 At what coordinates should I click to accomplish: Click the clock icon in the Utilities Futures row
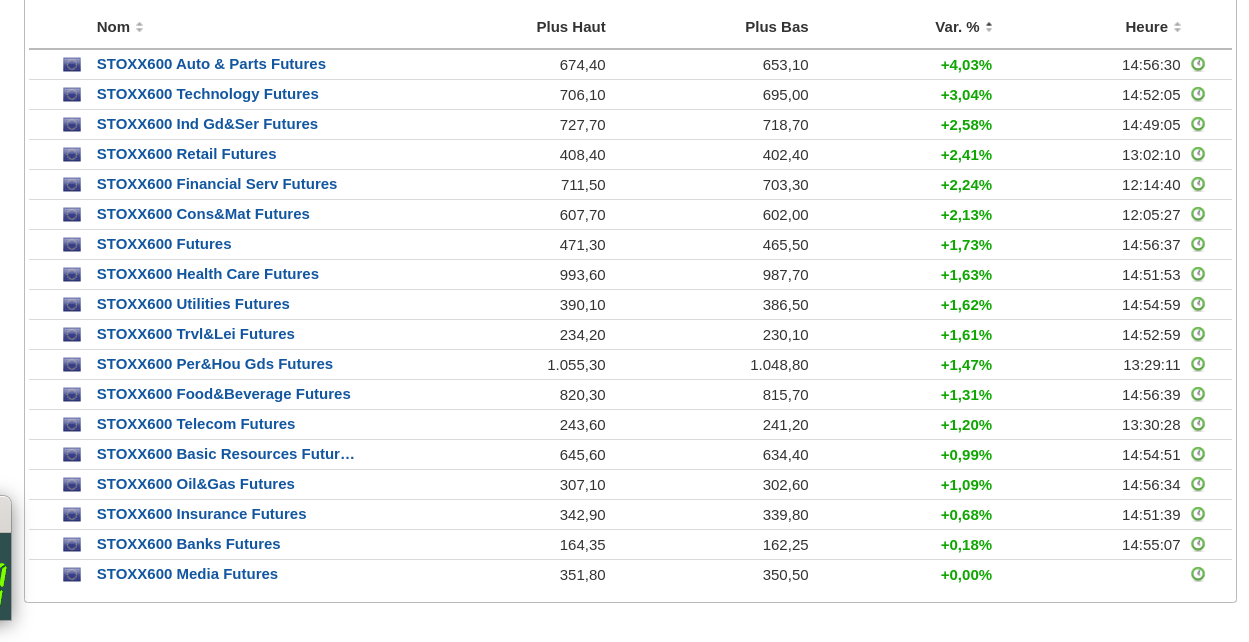pos(1197,304)
